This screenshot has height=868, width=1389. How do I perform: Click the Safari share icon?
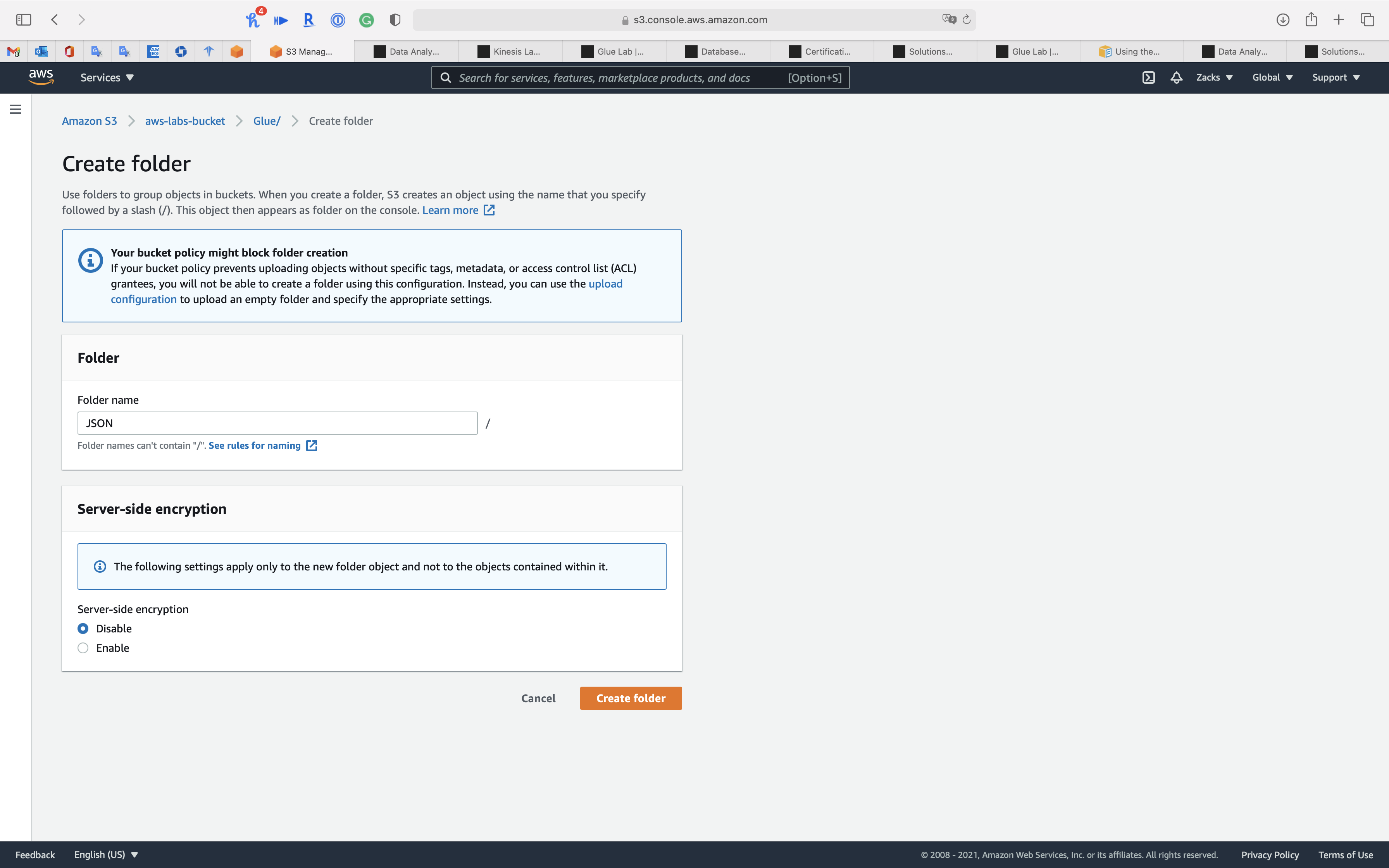[1311, 19]
